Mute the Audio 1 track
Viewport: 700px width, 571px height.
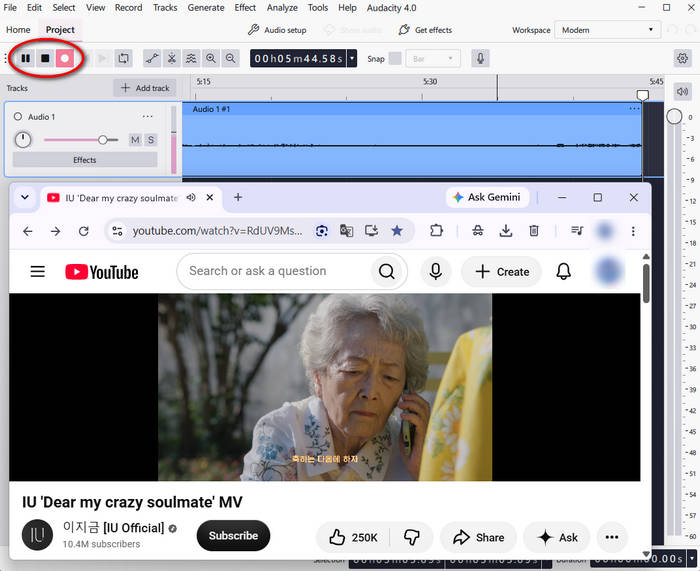pyautogui.click(x=135, y=140)
